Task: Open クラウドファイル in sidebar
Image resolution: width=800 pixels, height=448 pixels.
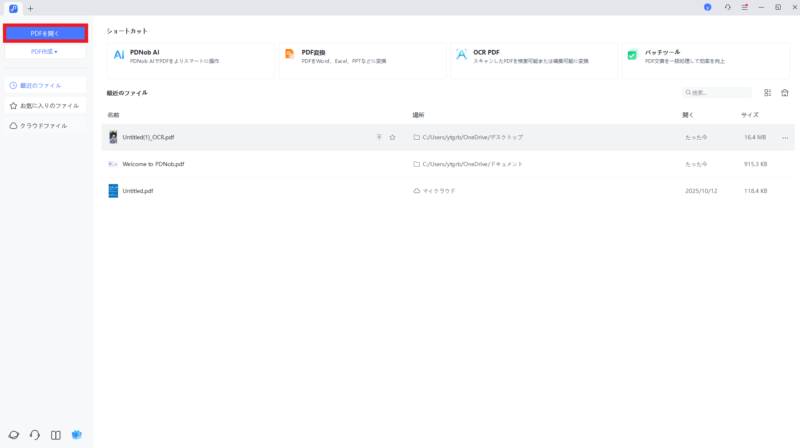Action: 45,126
